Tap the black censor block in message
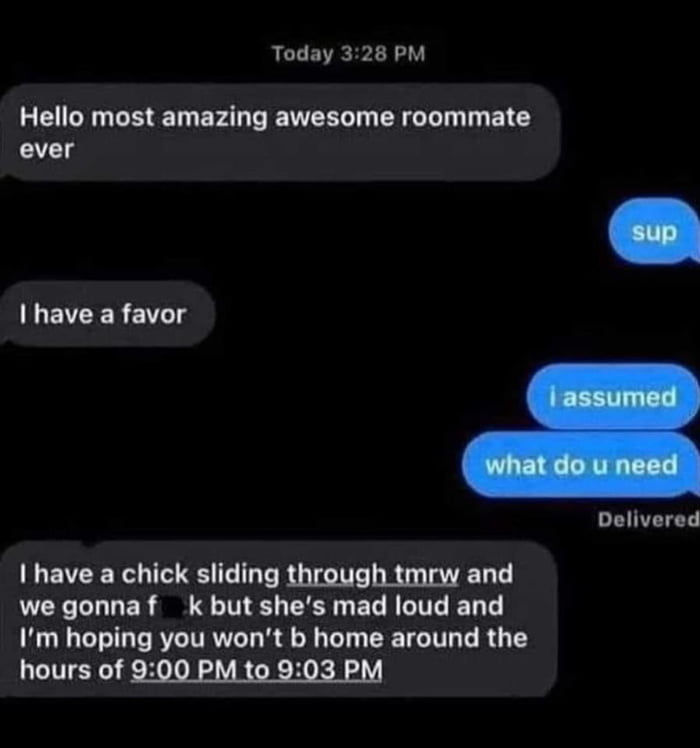 [x=173, y=608]
